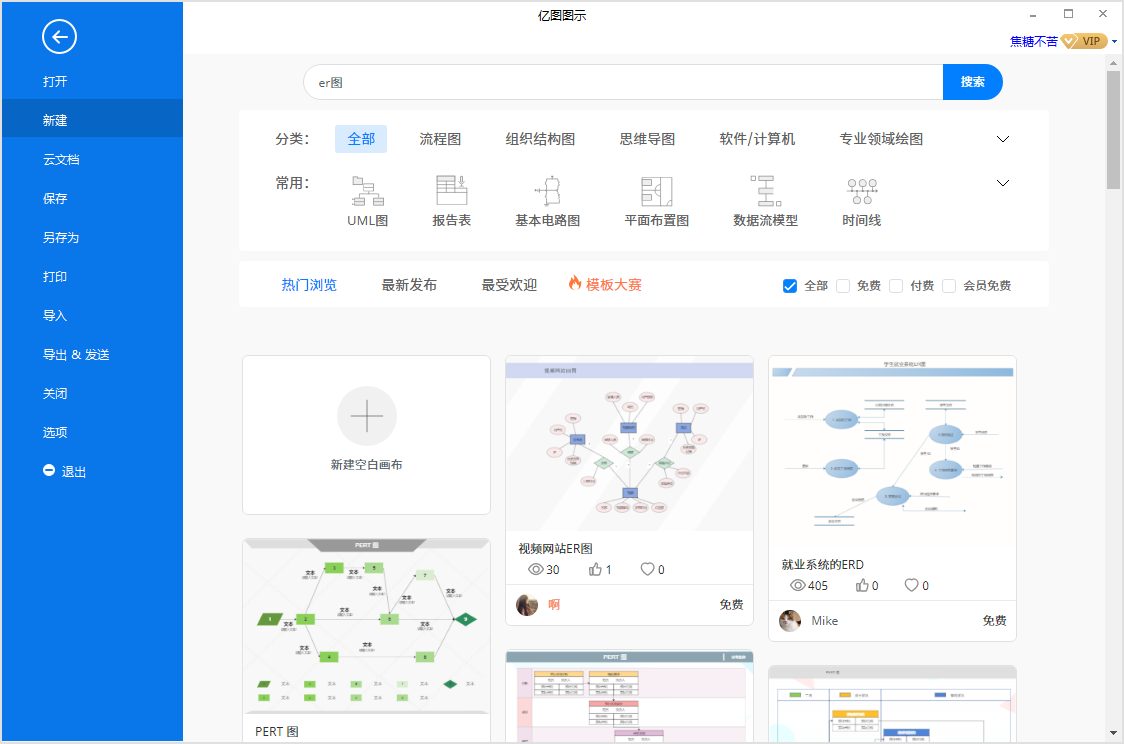This screenshot has height=744, width=1124.
Task: Select the 基本电路图 template icon
Action: click(x=547, y=196)
